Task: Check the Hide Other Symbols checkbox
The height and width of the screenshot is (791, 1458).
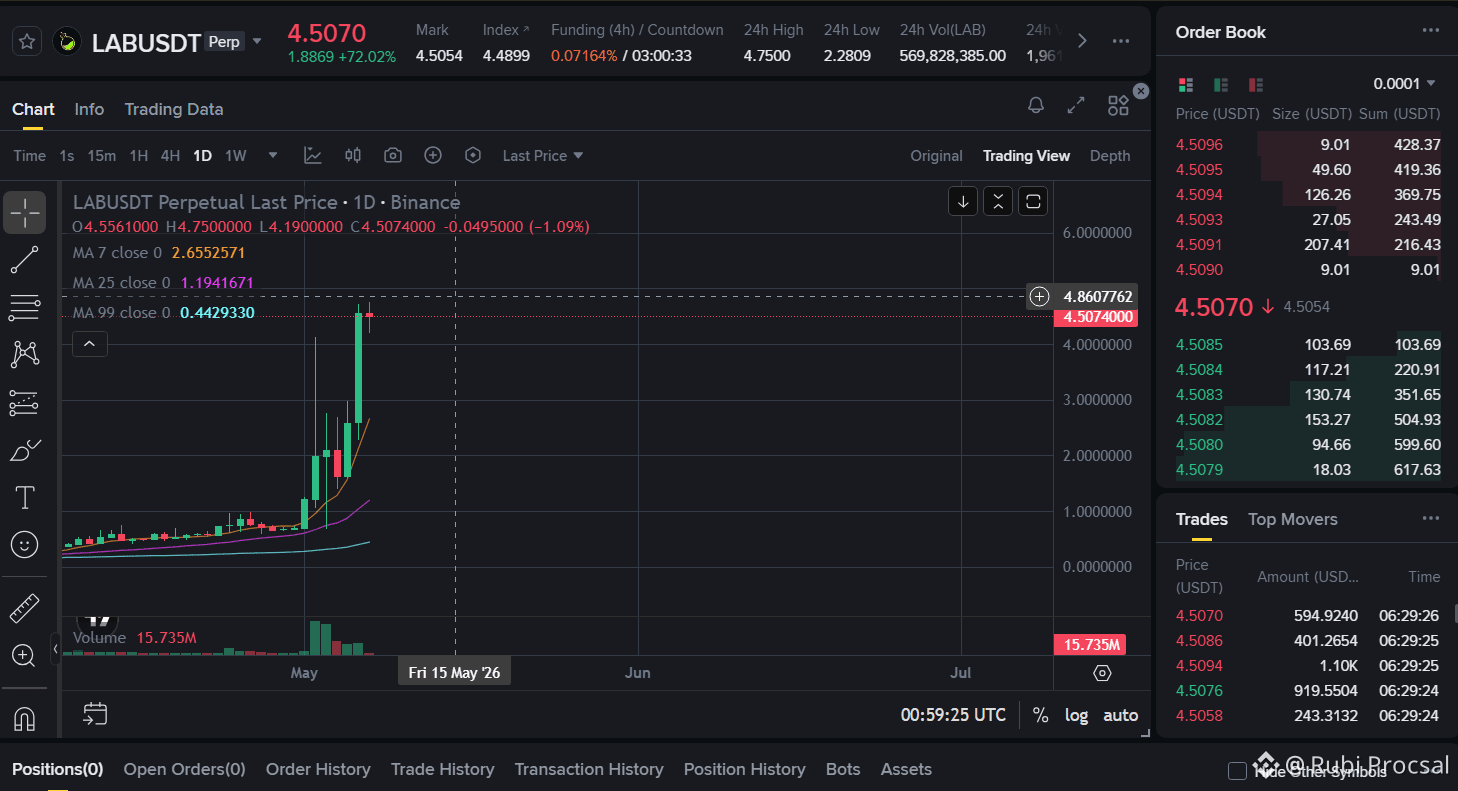Action: click(x=1237, y=770)
